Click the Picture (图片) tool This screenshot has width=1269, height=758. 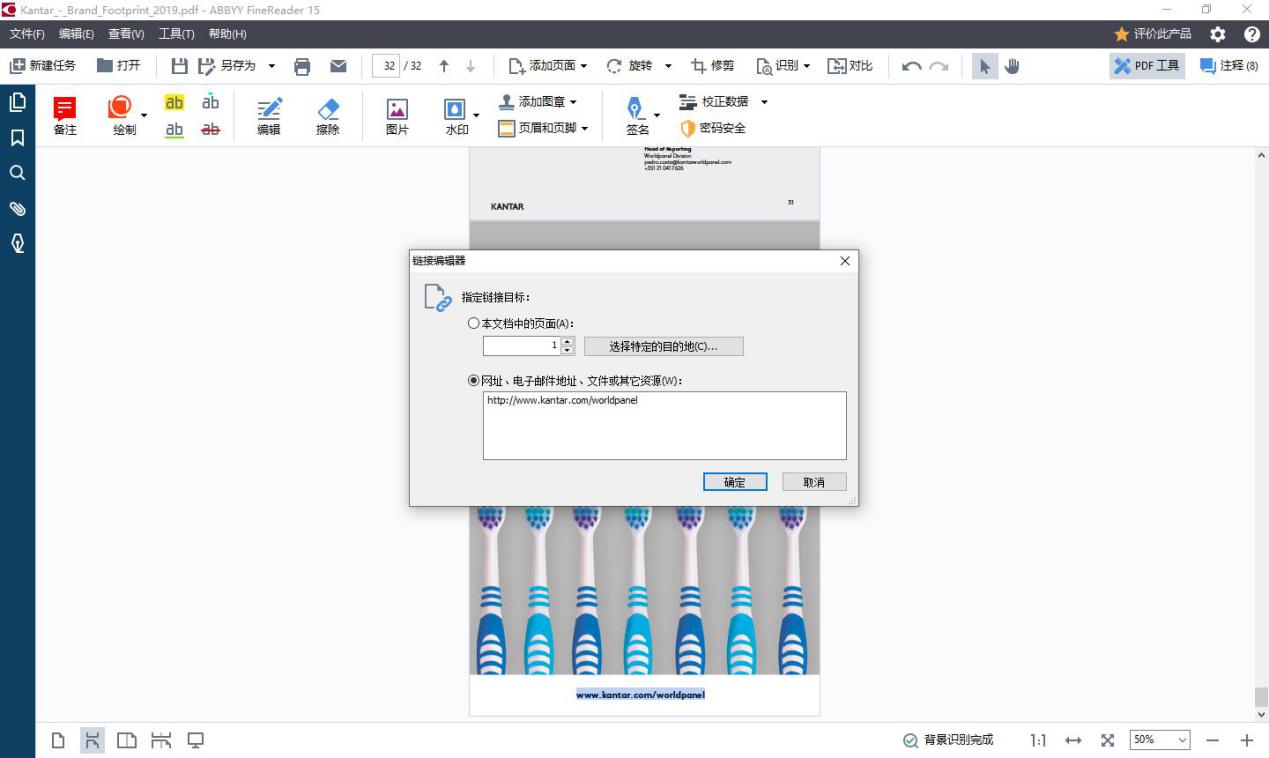pos(397,116)
